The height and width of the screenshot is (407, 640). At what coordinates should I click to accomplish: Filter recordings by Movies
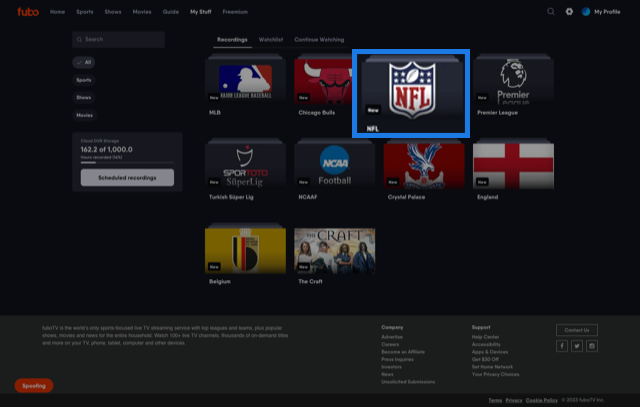click(x=85, y=116)
